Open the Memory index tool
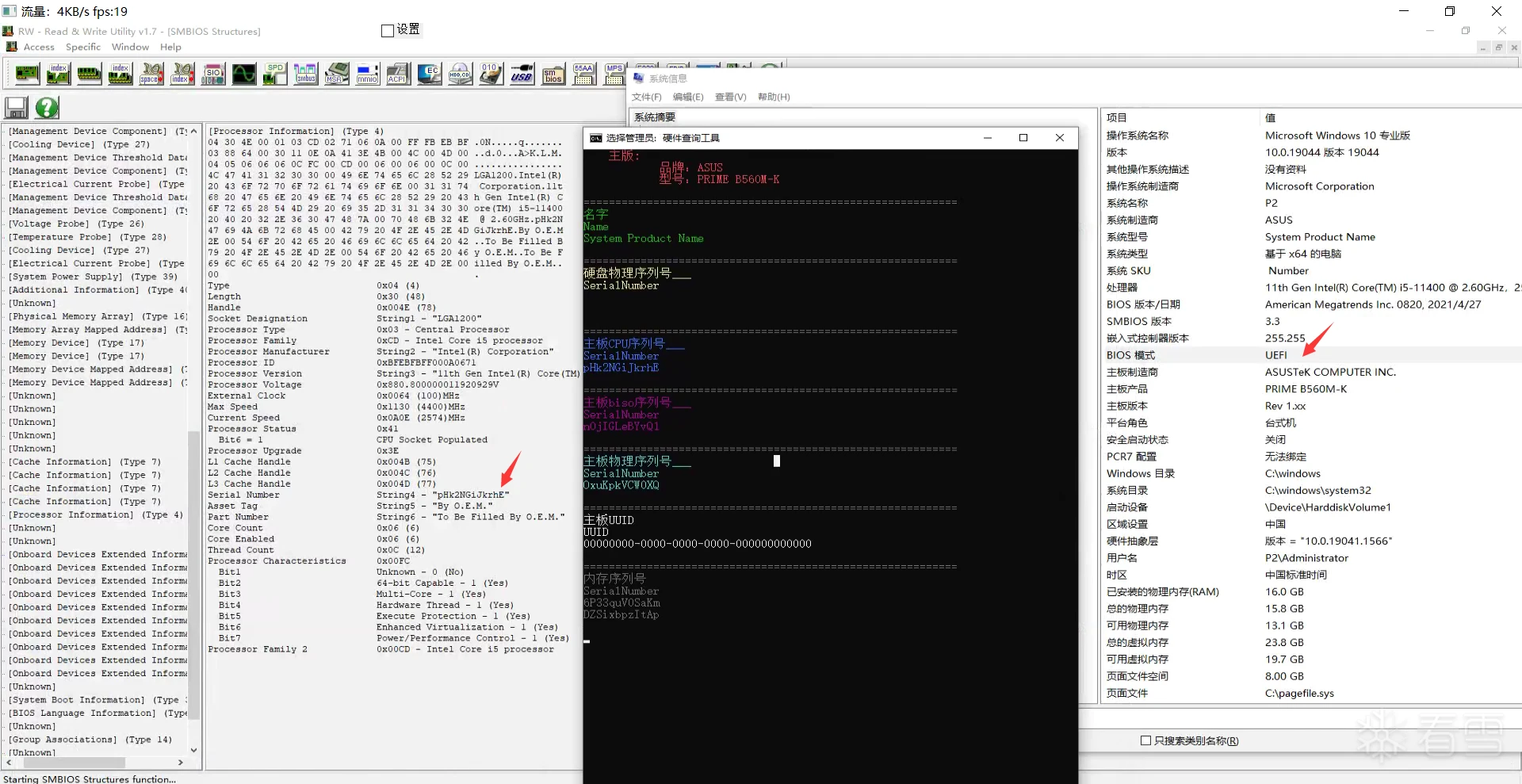Image resolution: width=1522 pixels, height=784 pixels. (120, 74)
